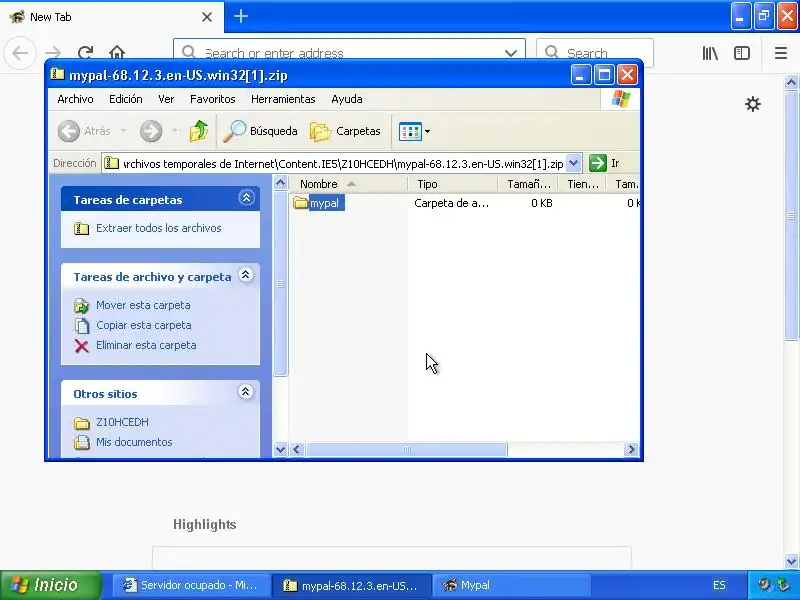Click the file list horizontal scrollbar thumb
The width and height of the screenshot is (800, 600).
point(406,449)
